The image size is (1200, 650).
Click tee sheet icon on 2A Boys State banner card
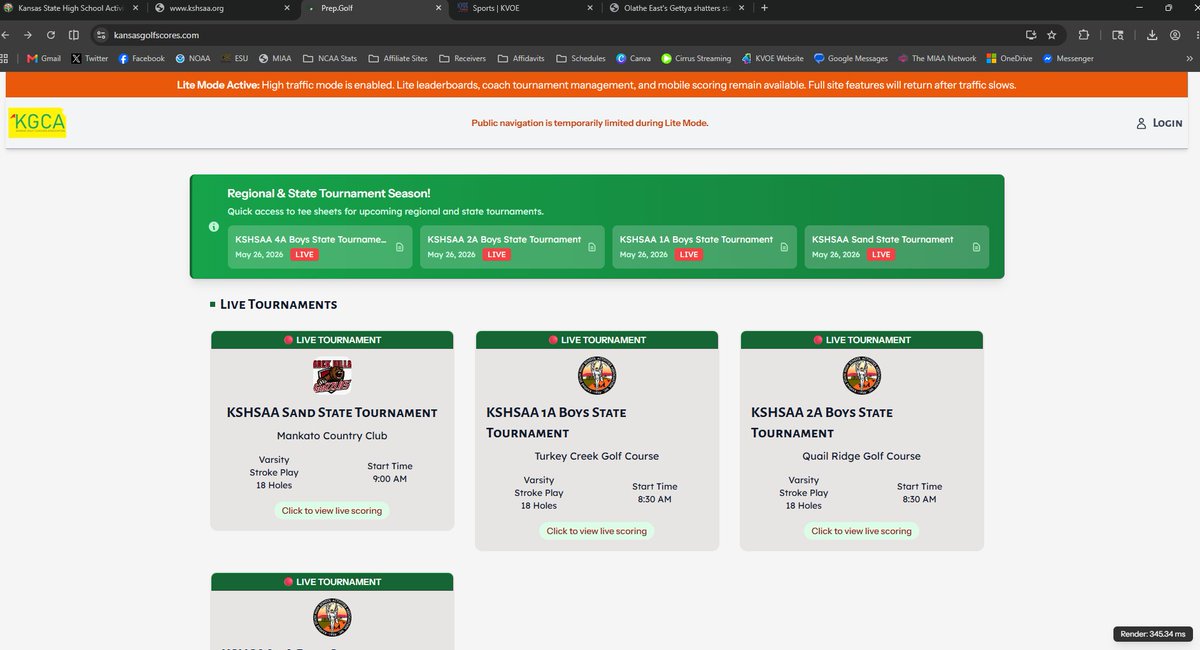[x=591, y=247]
